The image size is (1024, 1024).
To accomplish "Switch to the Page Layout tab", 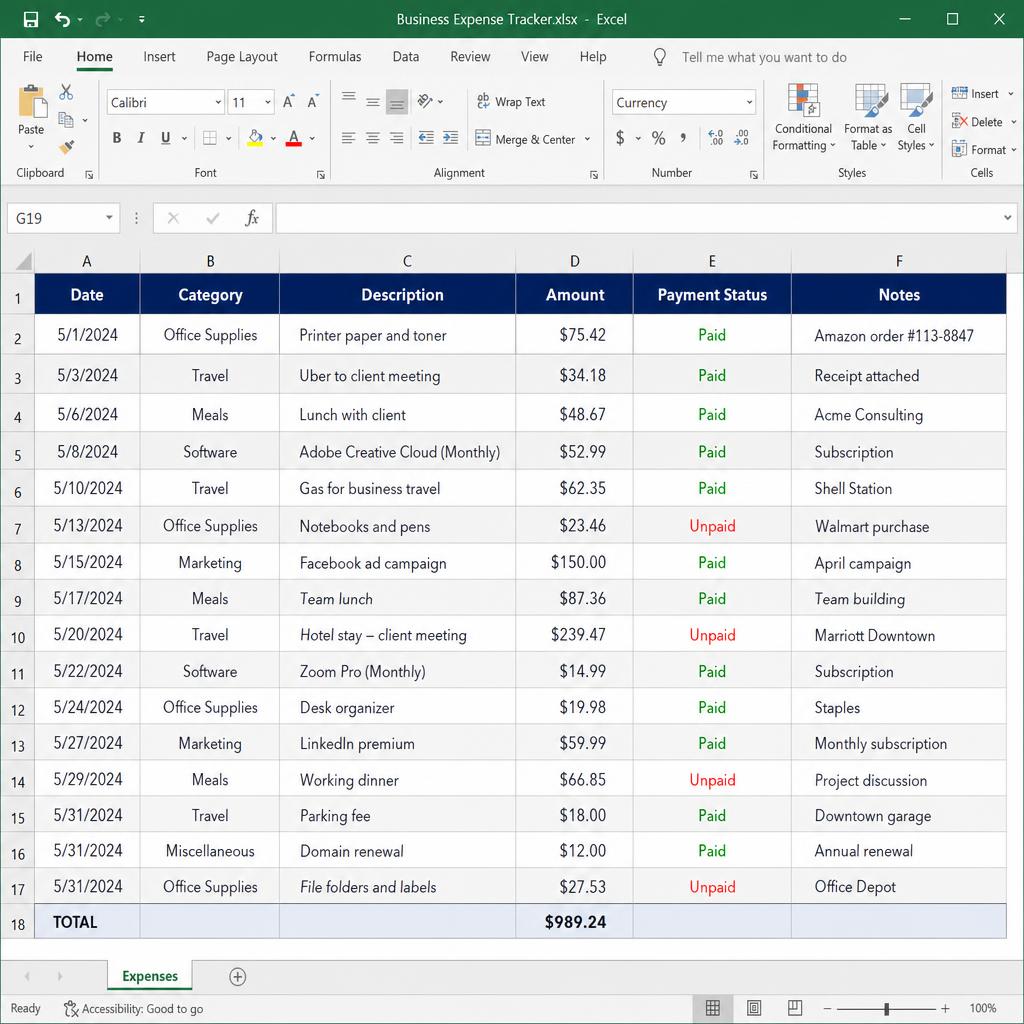I will click(242, 57).
